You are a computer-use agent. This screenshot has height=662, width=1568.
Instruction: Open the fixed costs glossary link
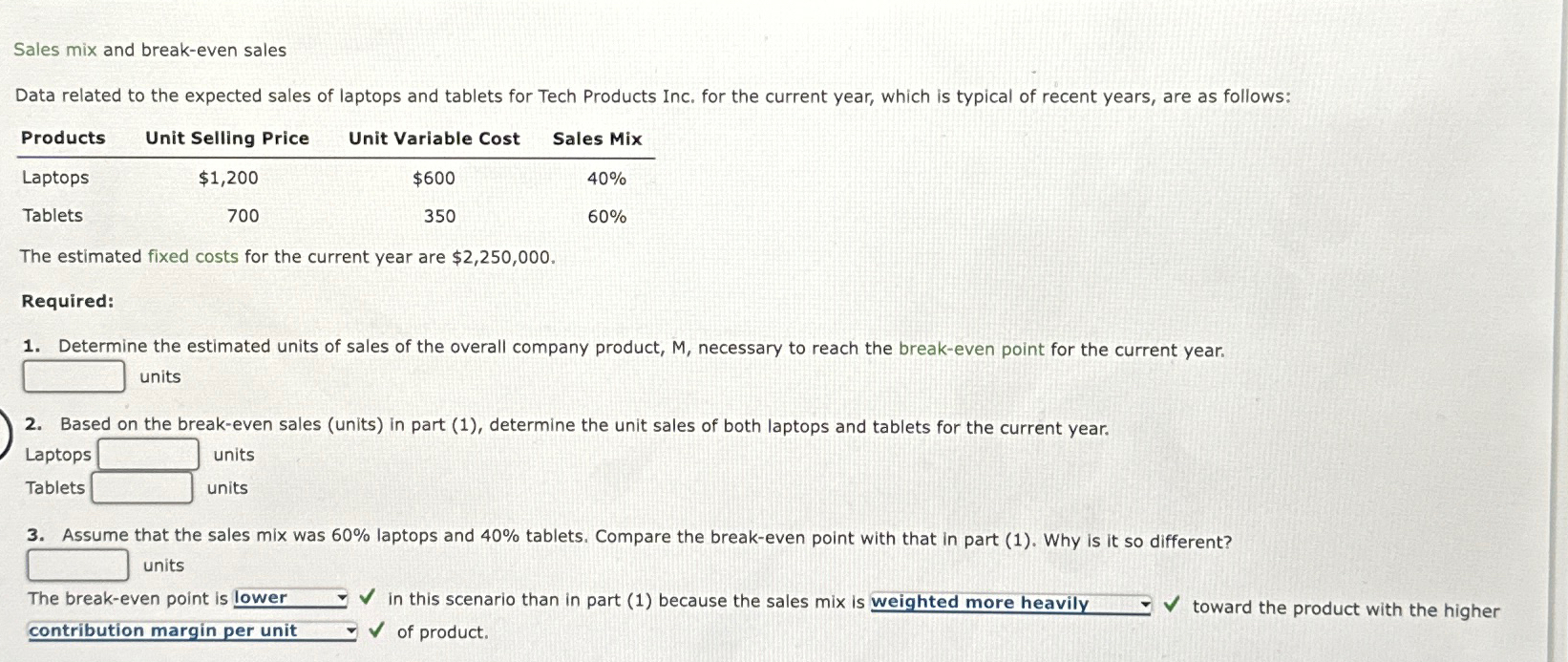click(x=192, y=256)
